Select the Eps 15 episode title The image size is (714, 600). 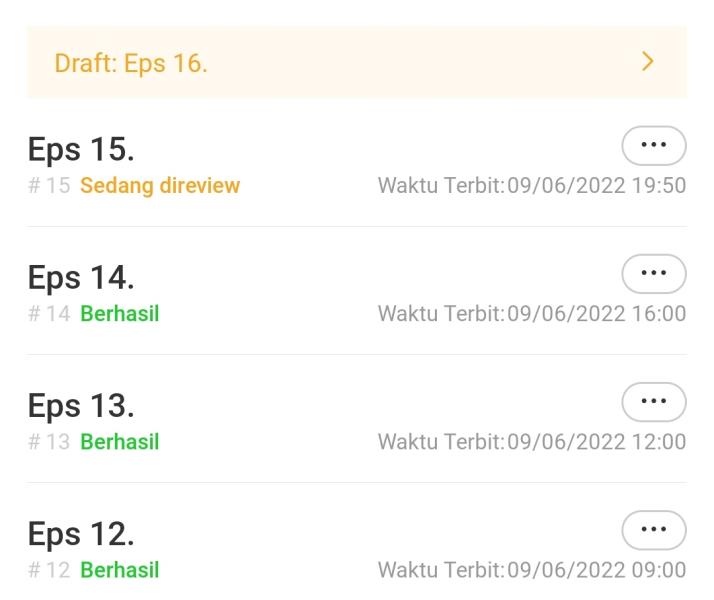[81, 150]
